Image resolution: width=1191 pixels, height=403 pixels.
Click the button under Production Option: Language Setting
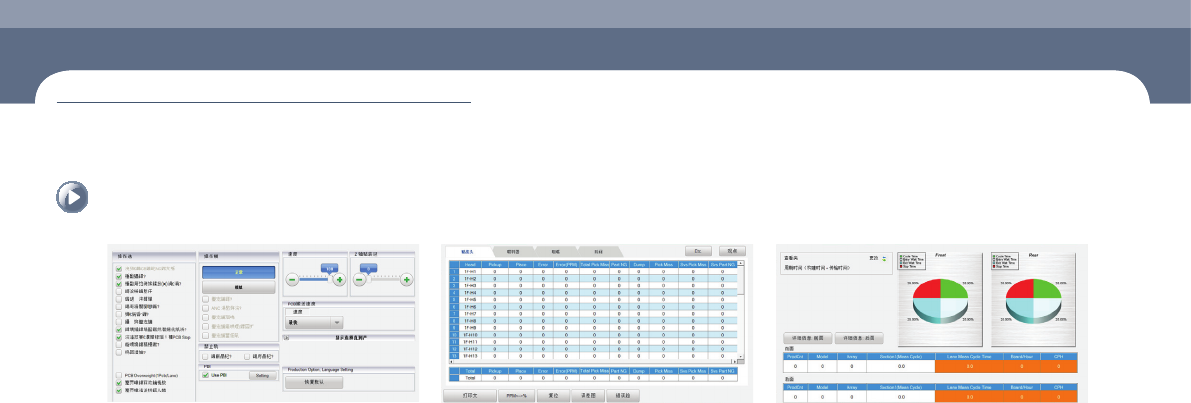coord(314,383)
